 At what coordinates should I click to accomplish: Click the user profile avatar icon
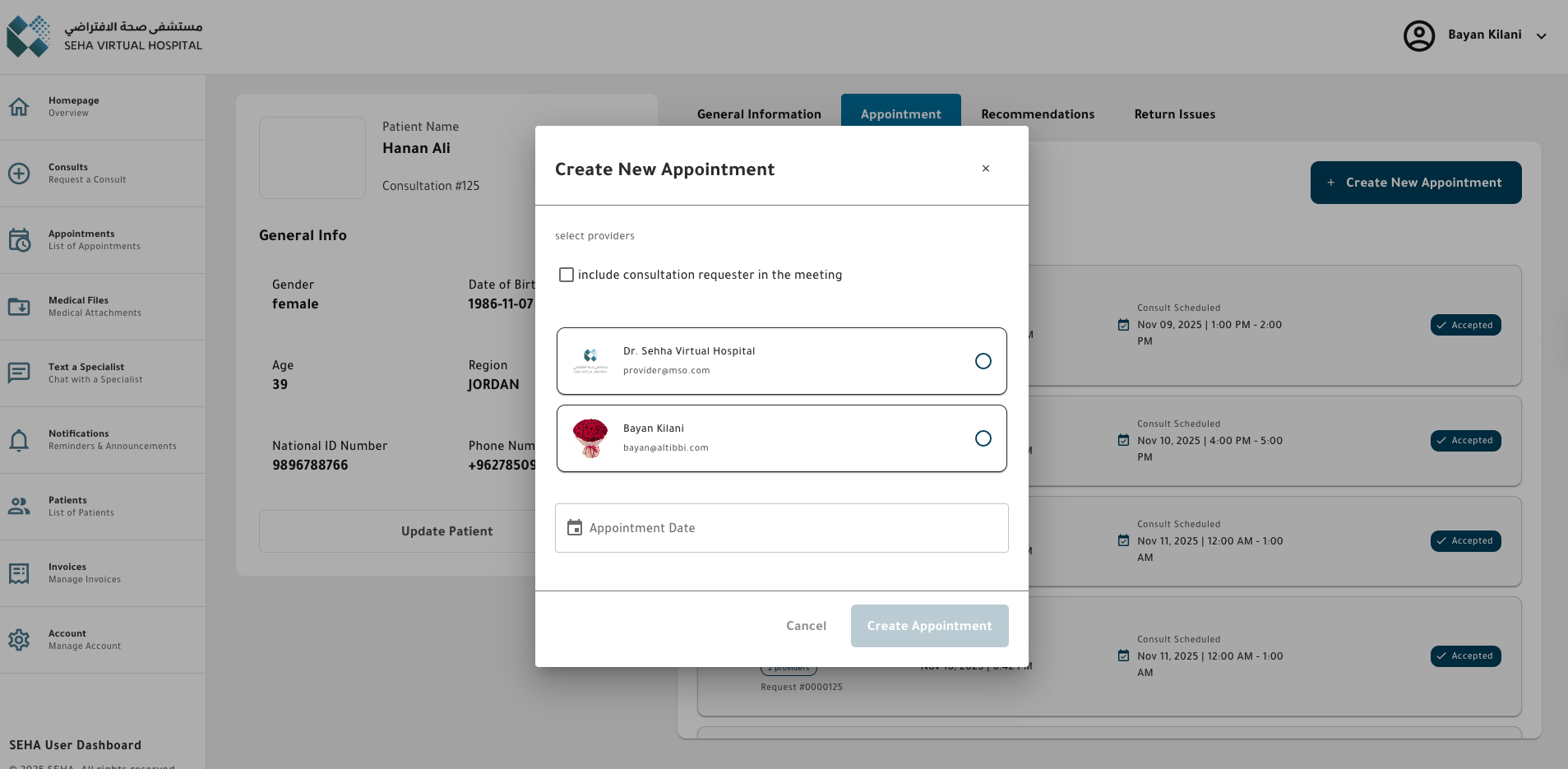click(1418, 35)
